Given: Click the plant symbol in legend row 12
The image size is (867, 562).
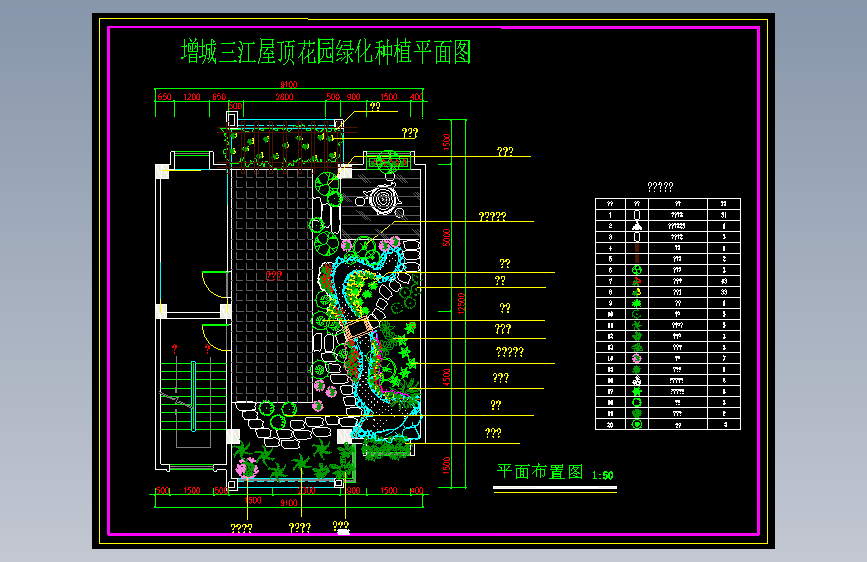Looking at the screenshot, I should pyautogui.click(x=637, y=336).
